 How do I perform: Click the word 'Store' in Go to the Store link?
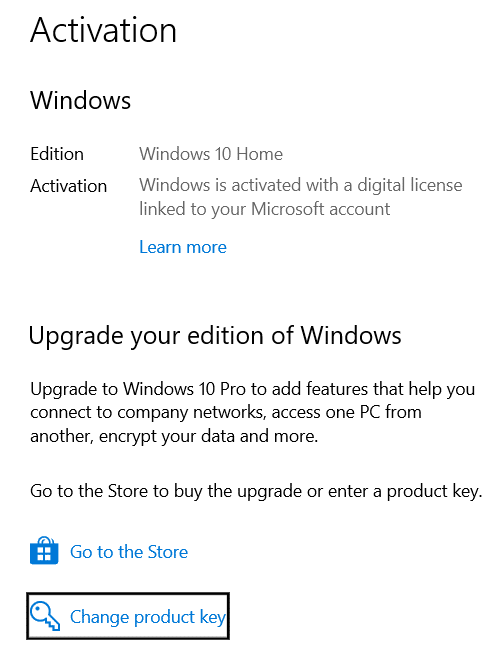pyautogui.click(x=168, y=552)
